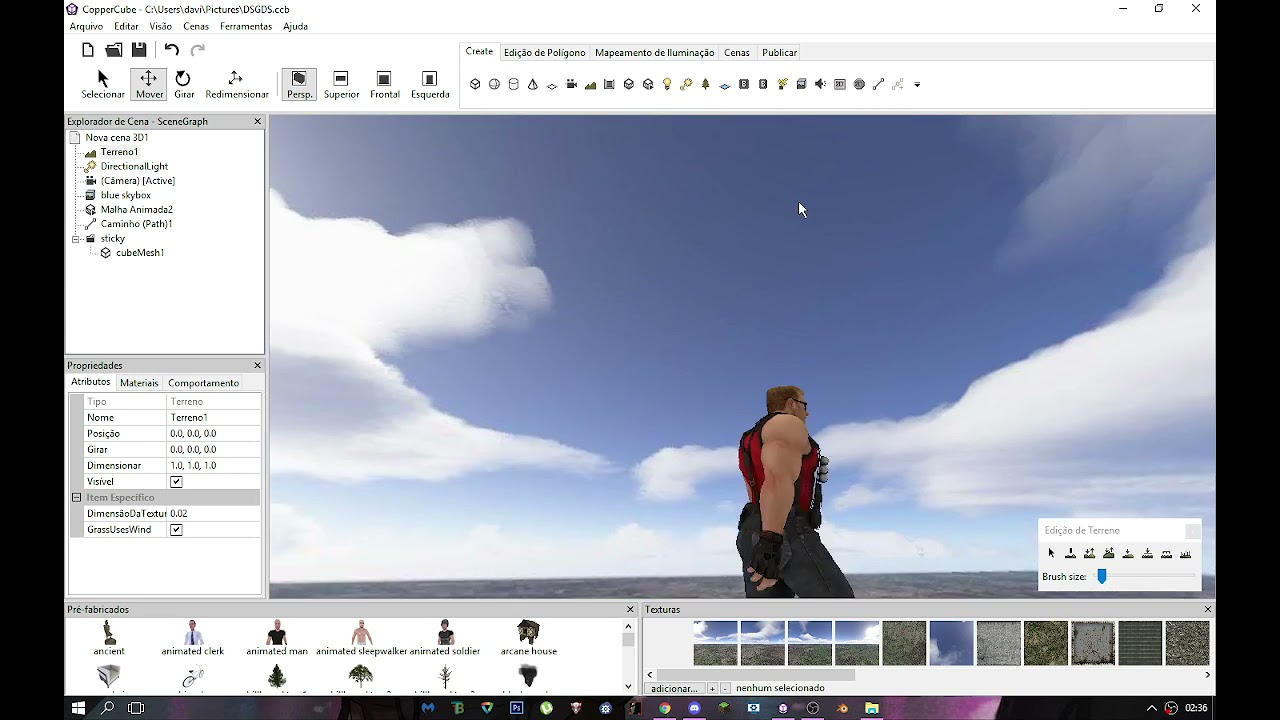
Task: Adjust the Brush size slider handle
Action: [x=1102, y=577]
